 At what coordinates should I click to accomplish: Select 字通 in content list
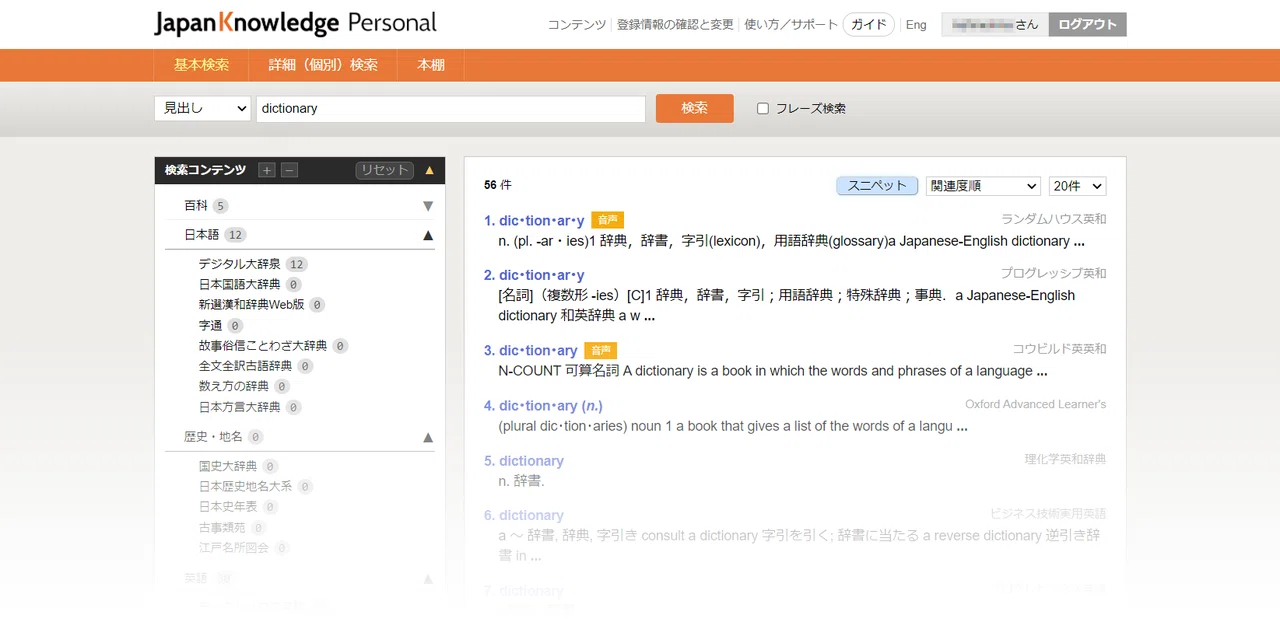210,326
